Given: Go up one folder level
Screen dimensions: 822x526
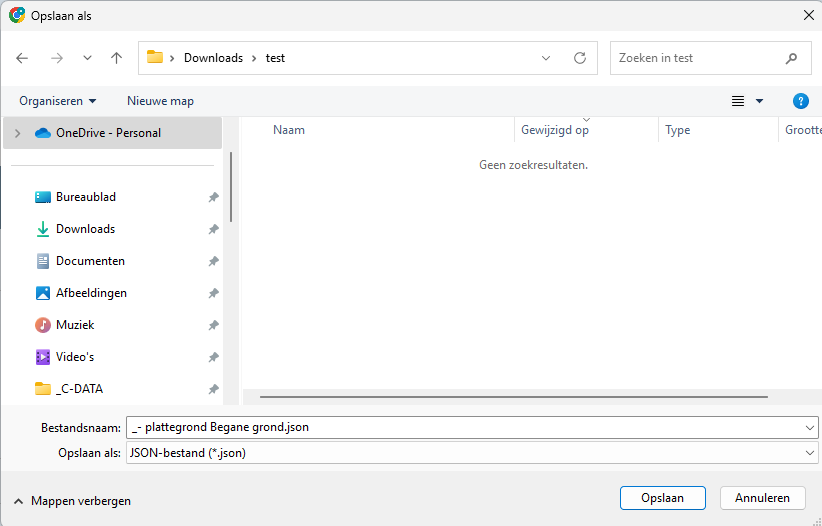Looking at the screenshot, I should click(116, 58).
